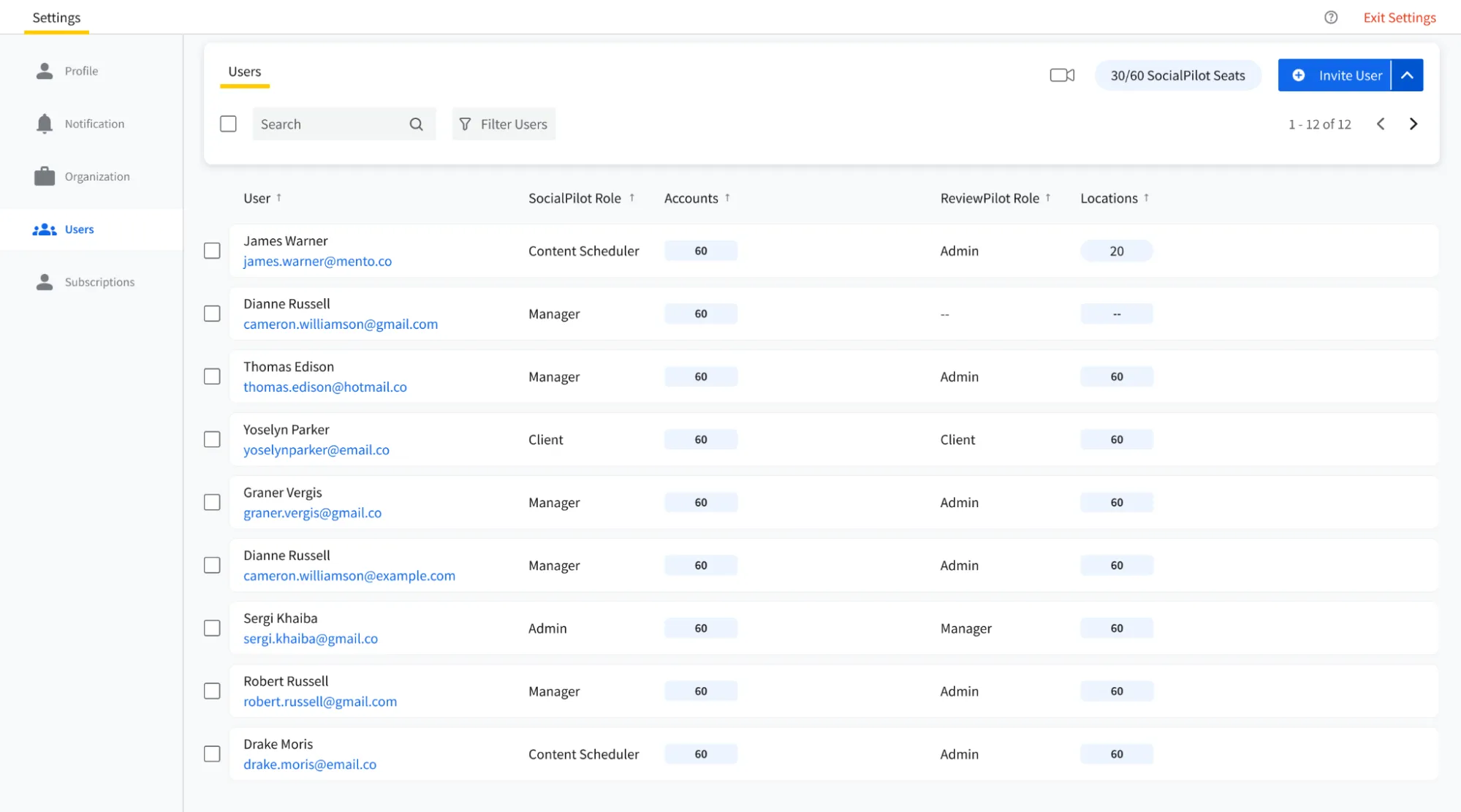Expand the Invite User dropdown arrow
The image size is (1461, 812).
1407,75
